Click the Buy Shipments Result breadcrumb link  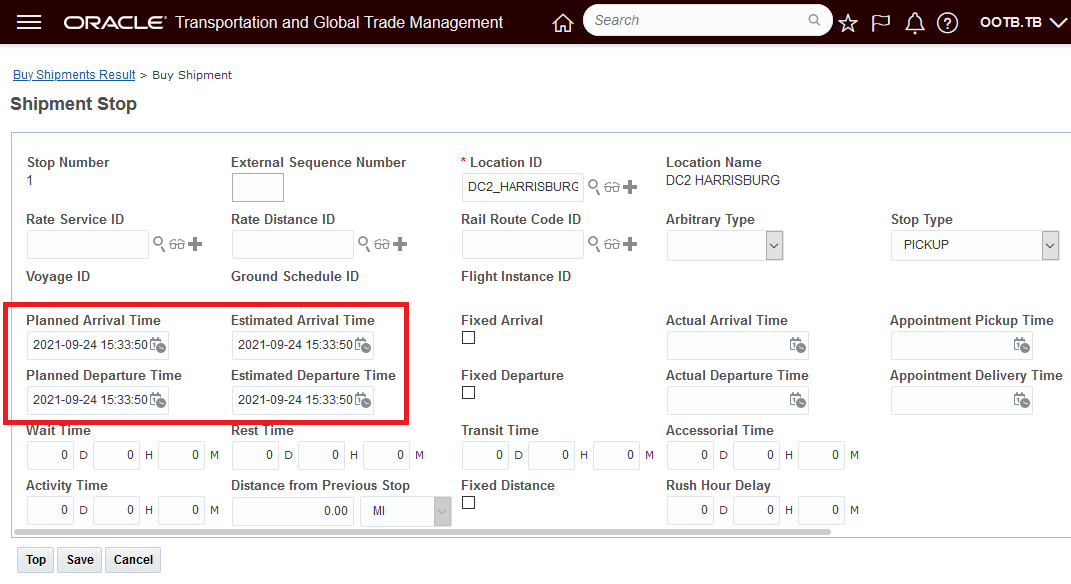74,75
